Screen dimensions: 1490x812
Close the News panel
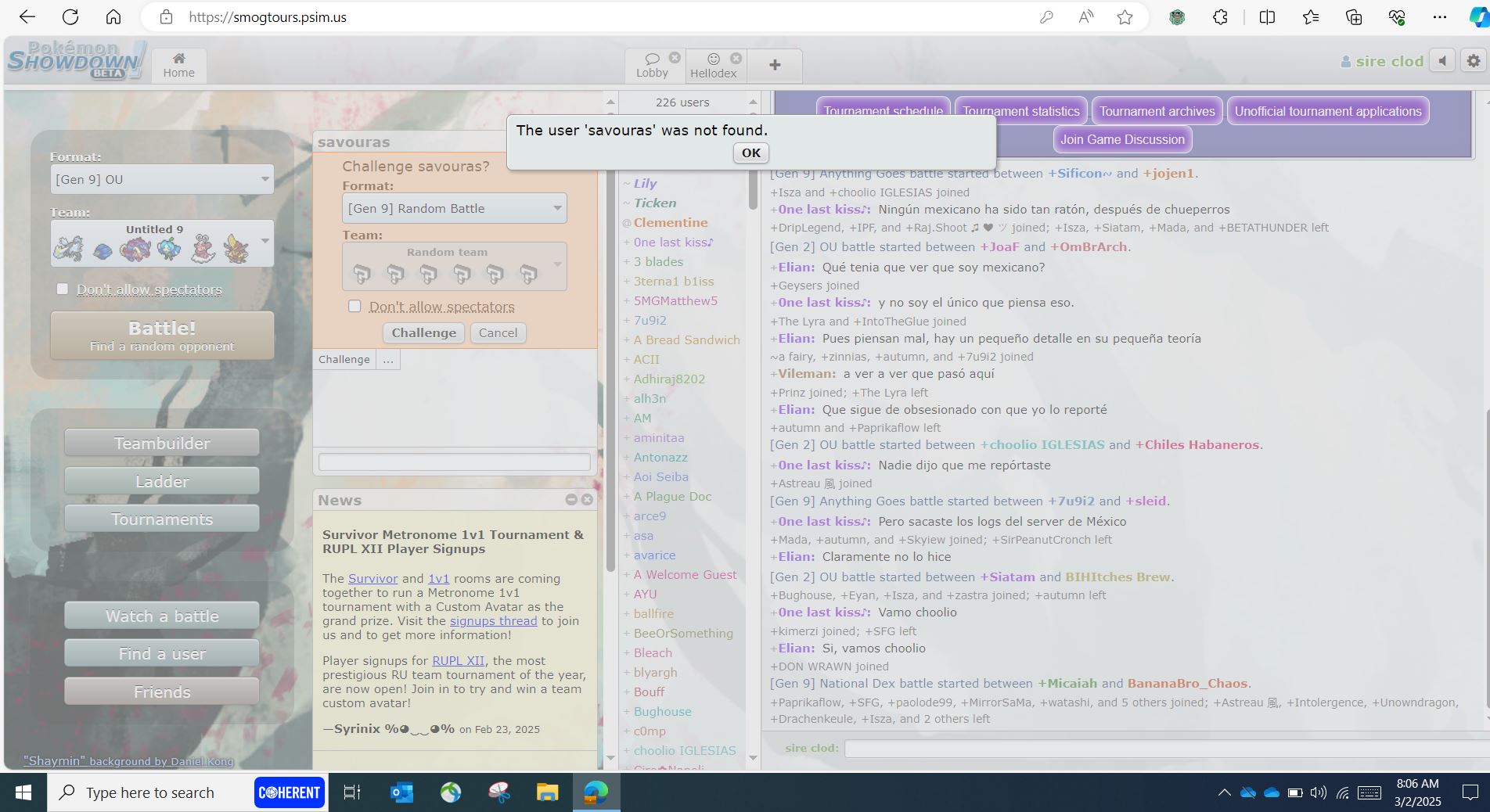coord(587,500)
